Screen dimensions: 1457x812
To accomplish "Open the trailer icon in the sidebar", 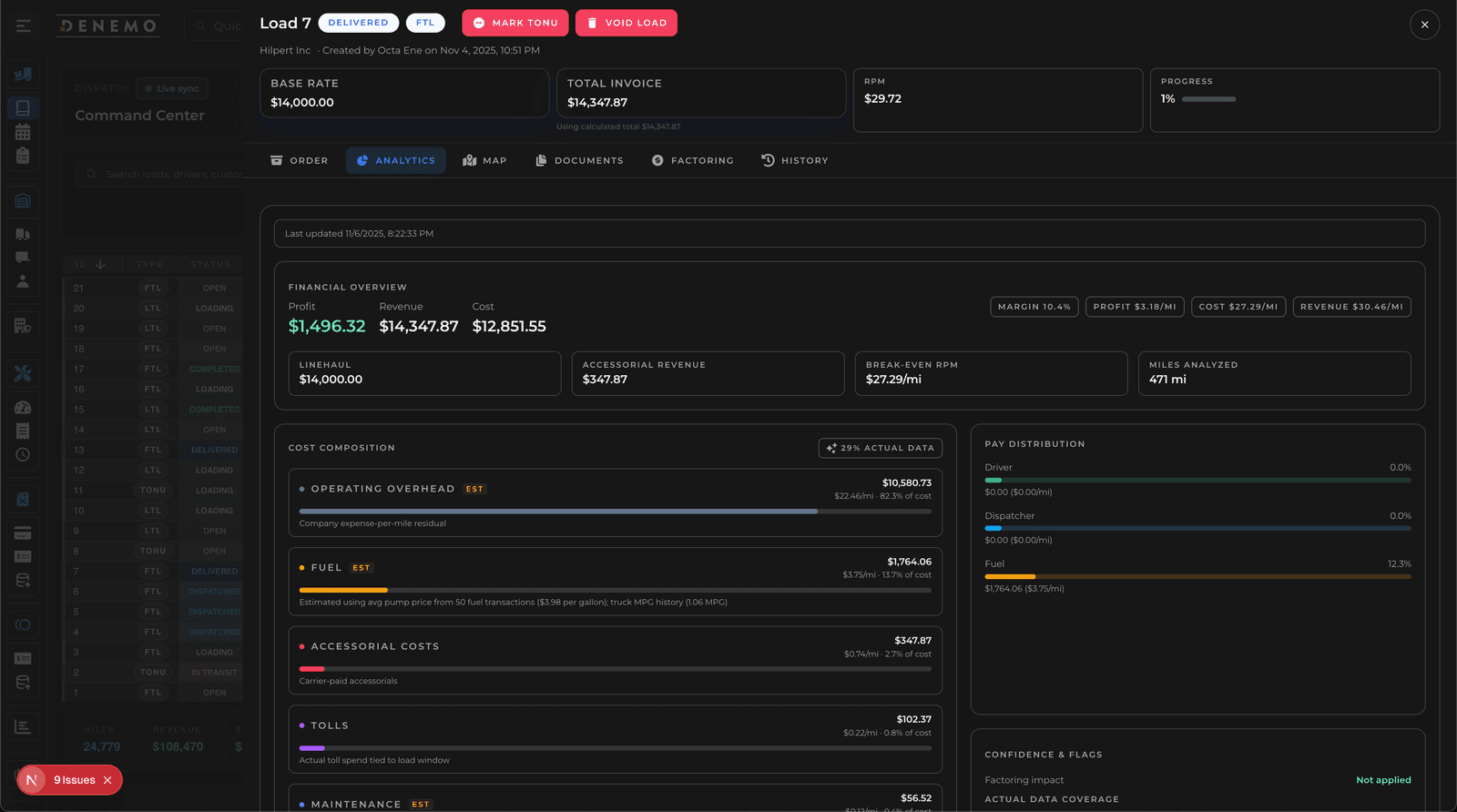I will click(23, 258).
